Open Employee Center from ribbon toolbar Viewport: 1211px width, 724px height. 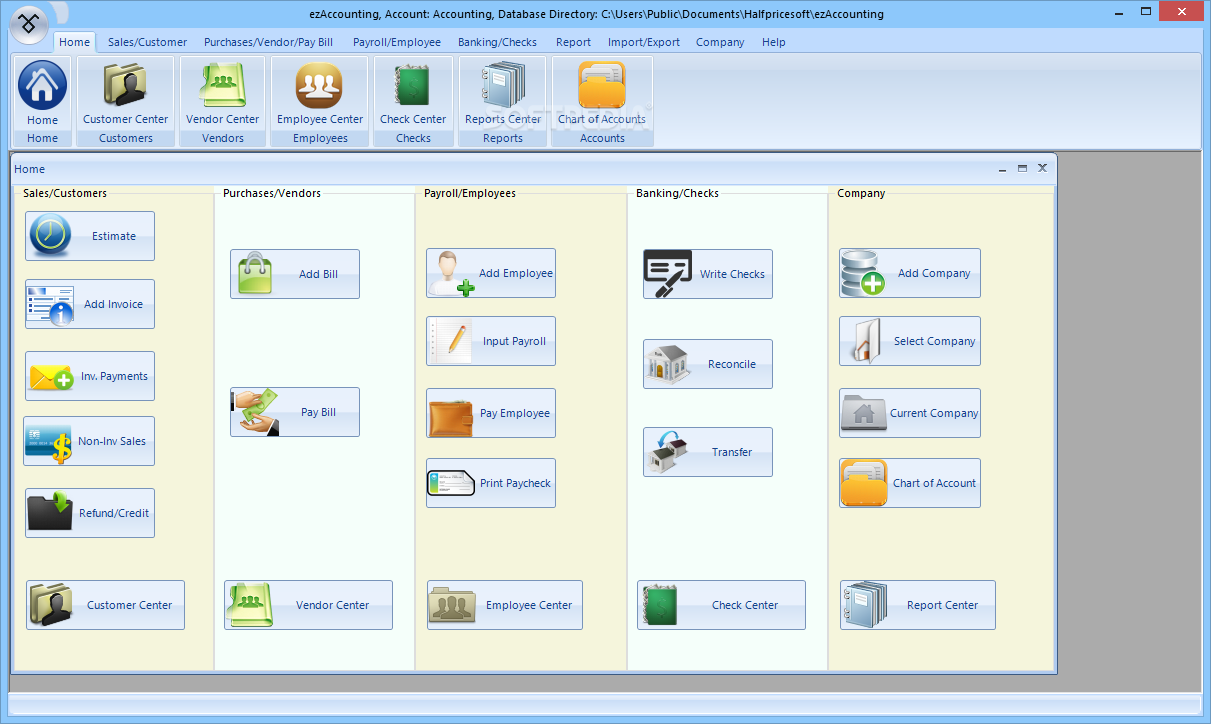tap(320, 94)
